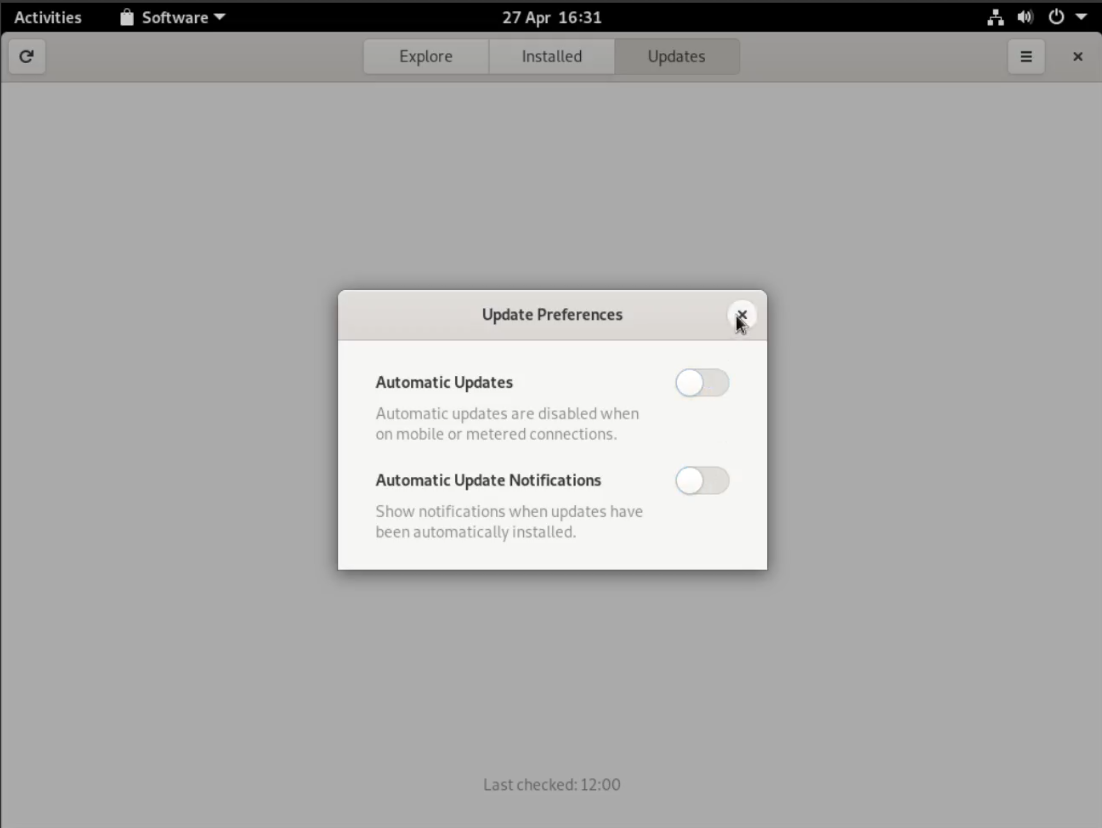Enable the Automatic Updates switch
The width and height of the screenshot is (1102, 828).
(702, 383)
